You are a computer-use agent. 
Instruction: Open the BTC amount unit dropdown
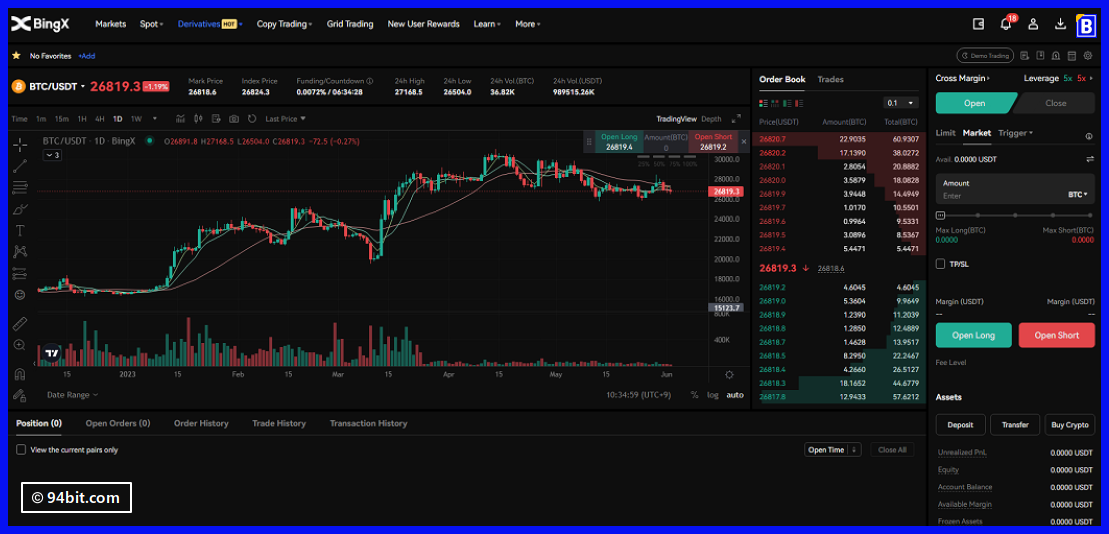(x=1078, y=195)
